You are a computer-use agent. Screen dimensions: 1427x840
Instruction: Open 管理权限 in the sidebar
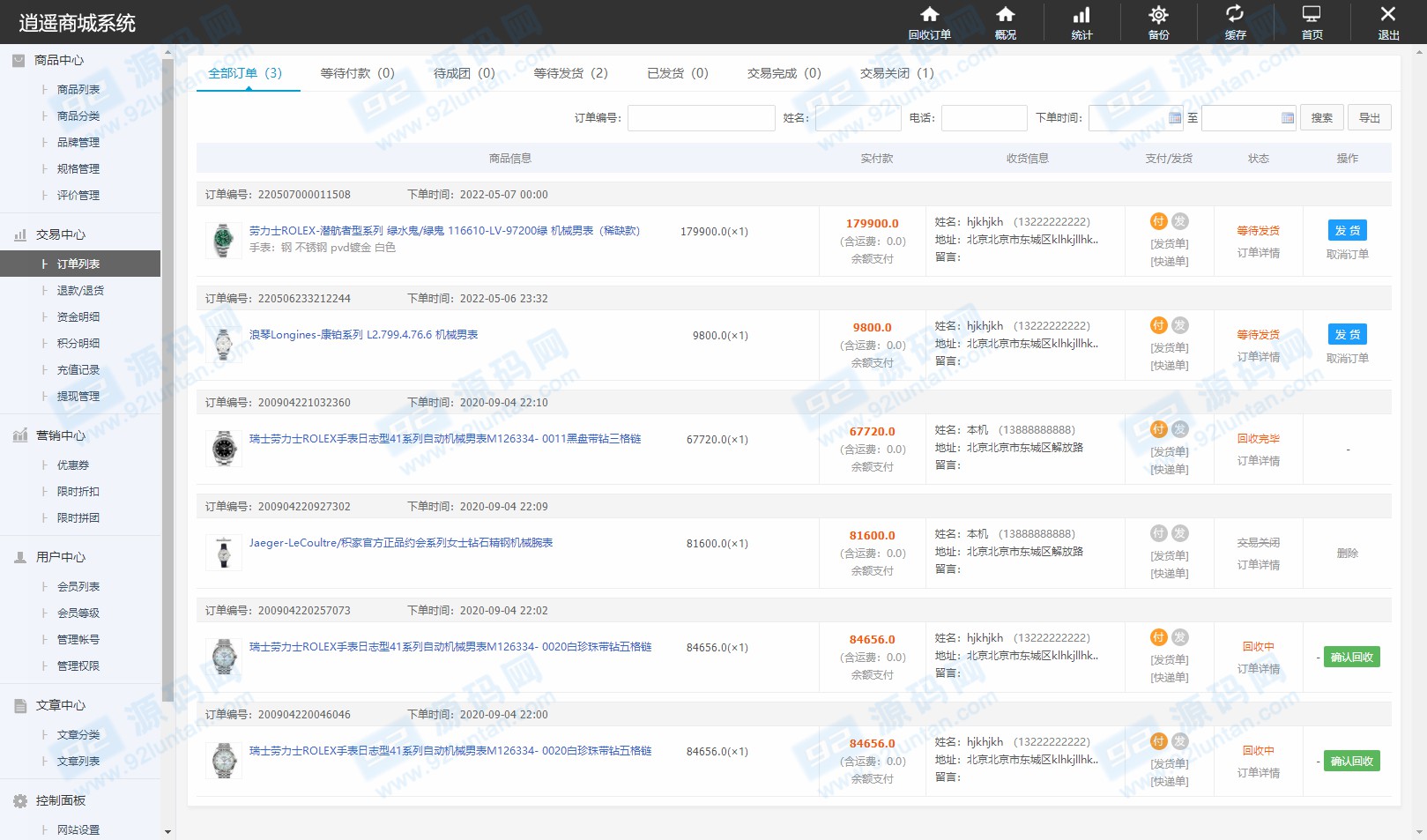[x=78, y=666]
